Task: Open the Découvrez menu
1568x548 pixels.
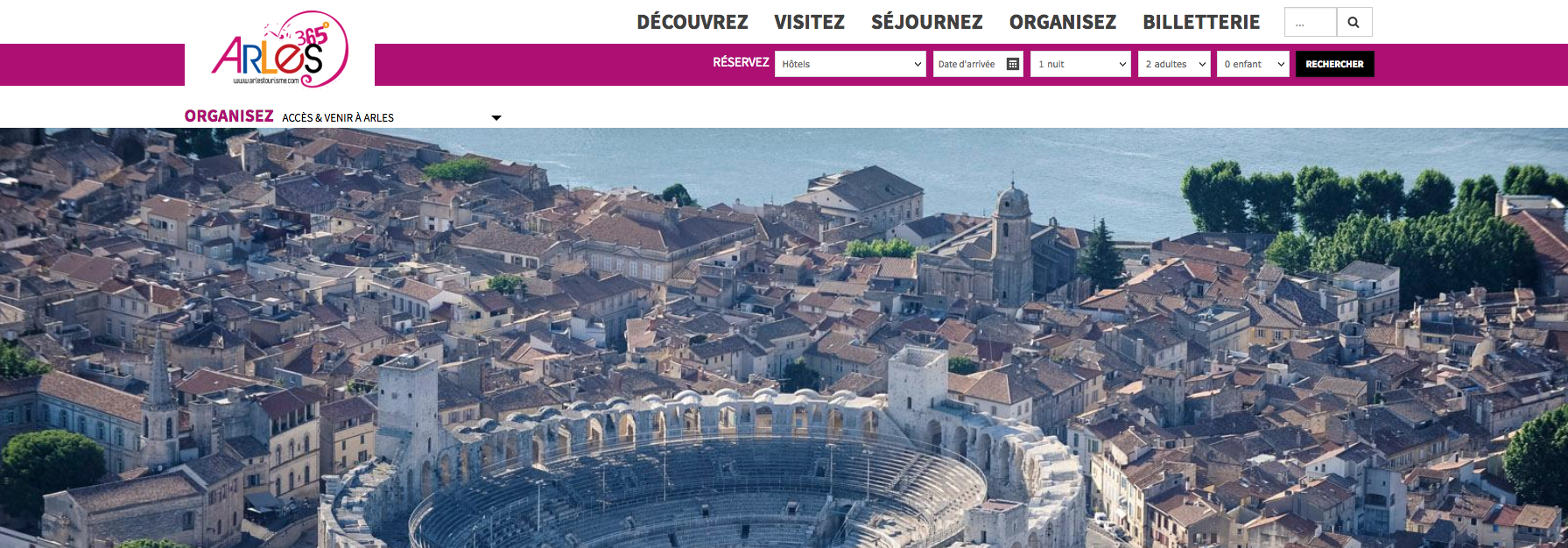Action: pos(693,22)
